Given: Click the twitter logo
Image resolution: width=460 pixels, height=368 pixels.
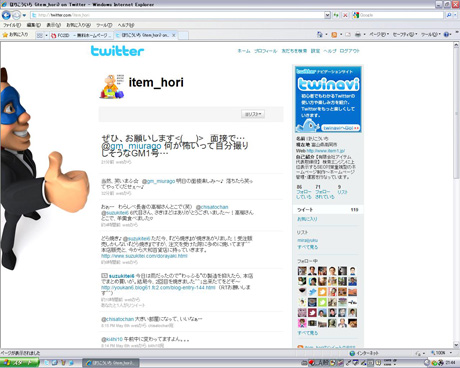Looking at the screenshot, I should tap(117, 51).
